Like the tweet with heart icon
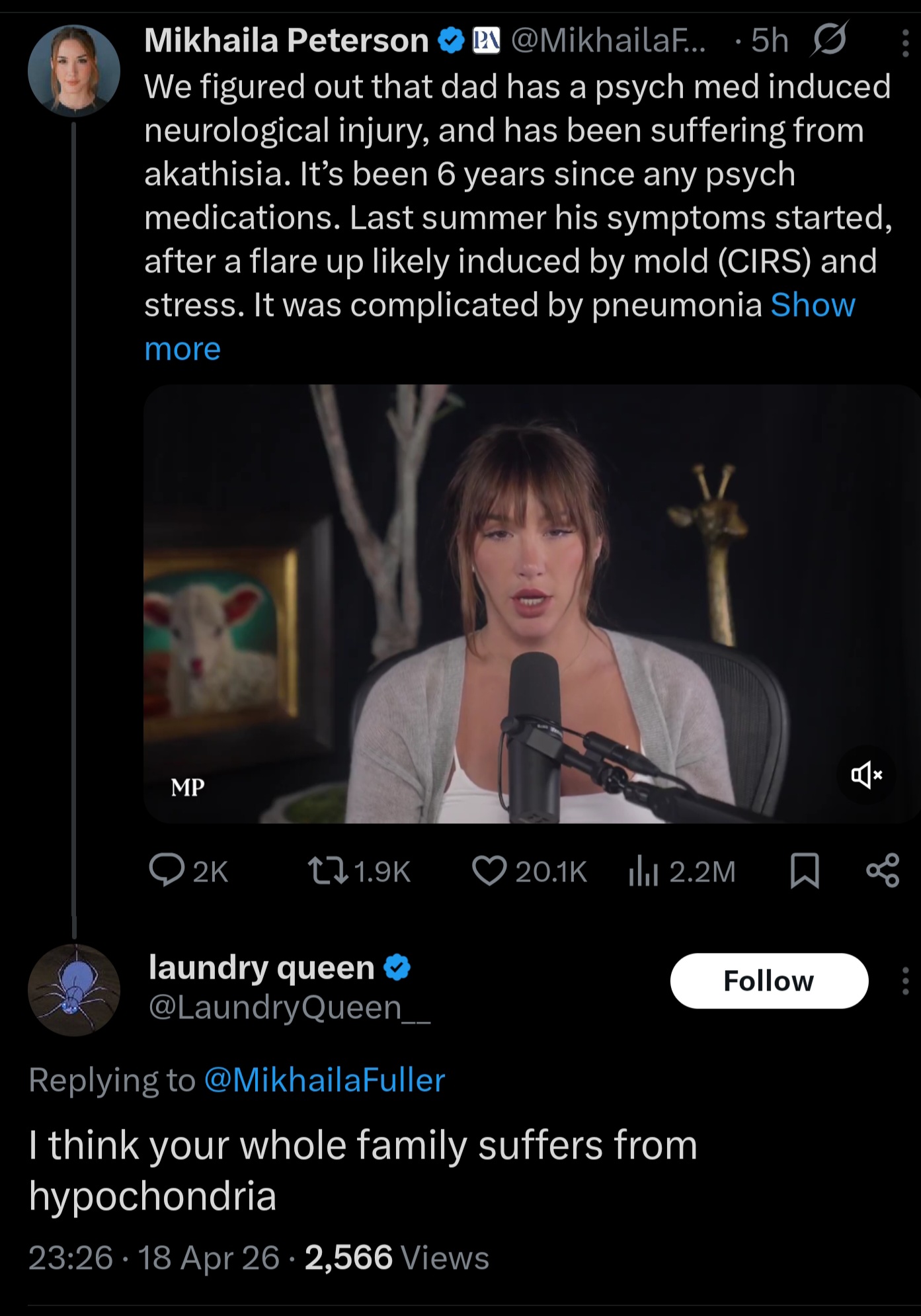This screenshot has height=1316, width=921. pos(489,870)
